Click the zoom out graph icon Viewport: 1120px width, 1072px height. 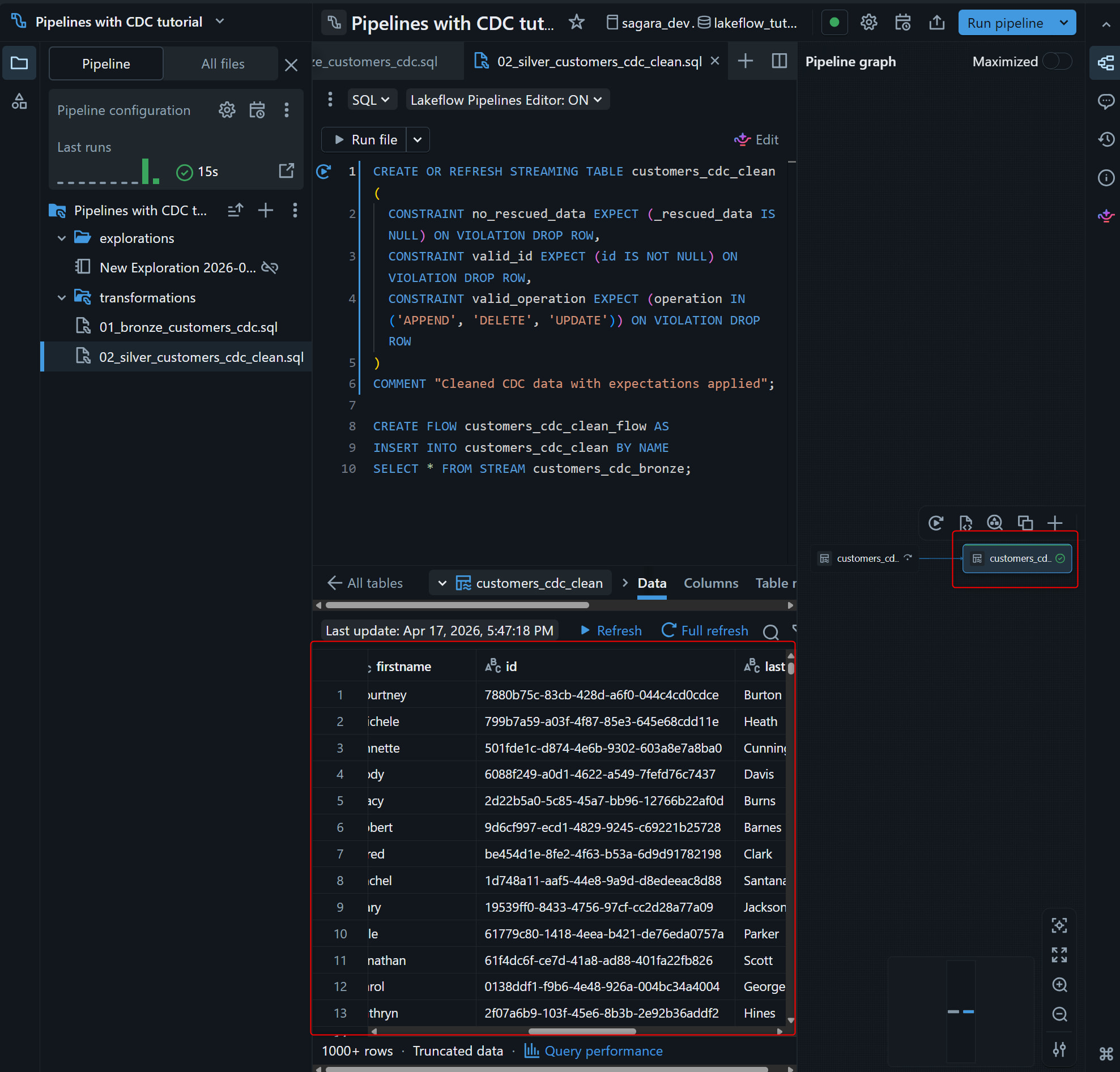point(1059,1014)
